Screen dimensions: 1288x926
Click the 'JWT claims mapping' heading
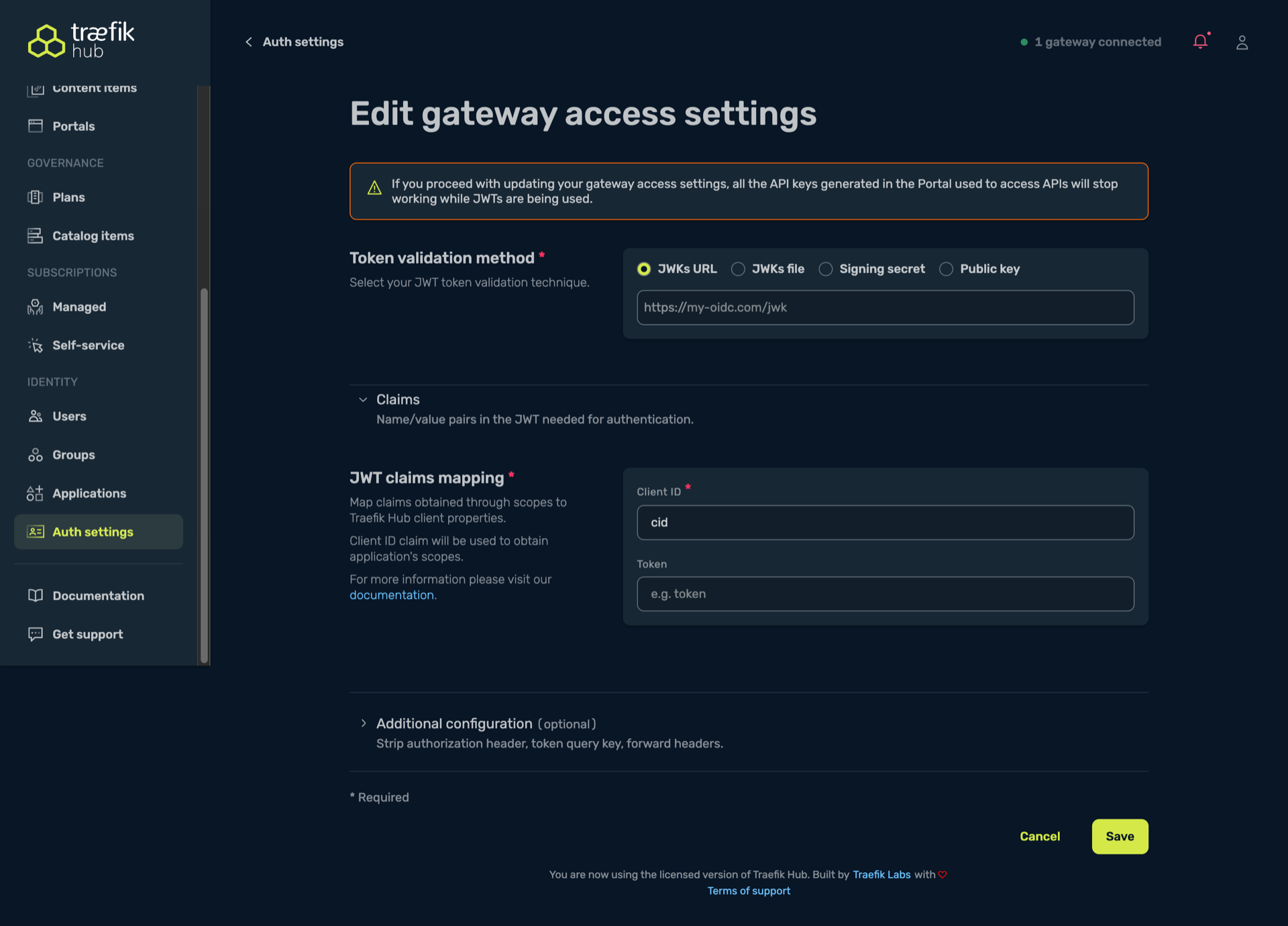pyautogui.click(x=427, y=478)
